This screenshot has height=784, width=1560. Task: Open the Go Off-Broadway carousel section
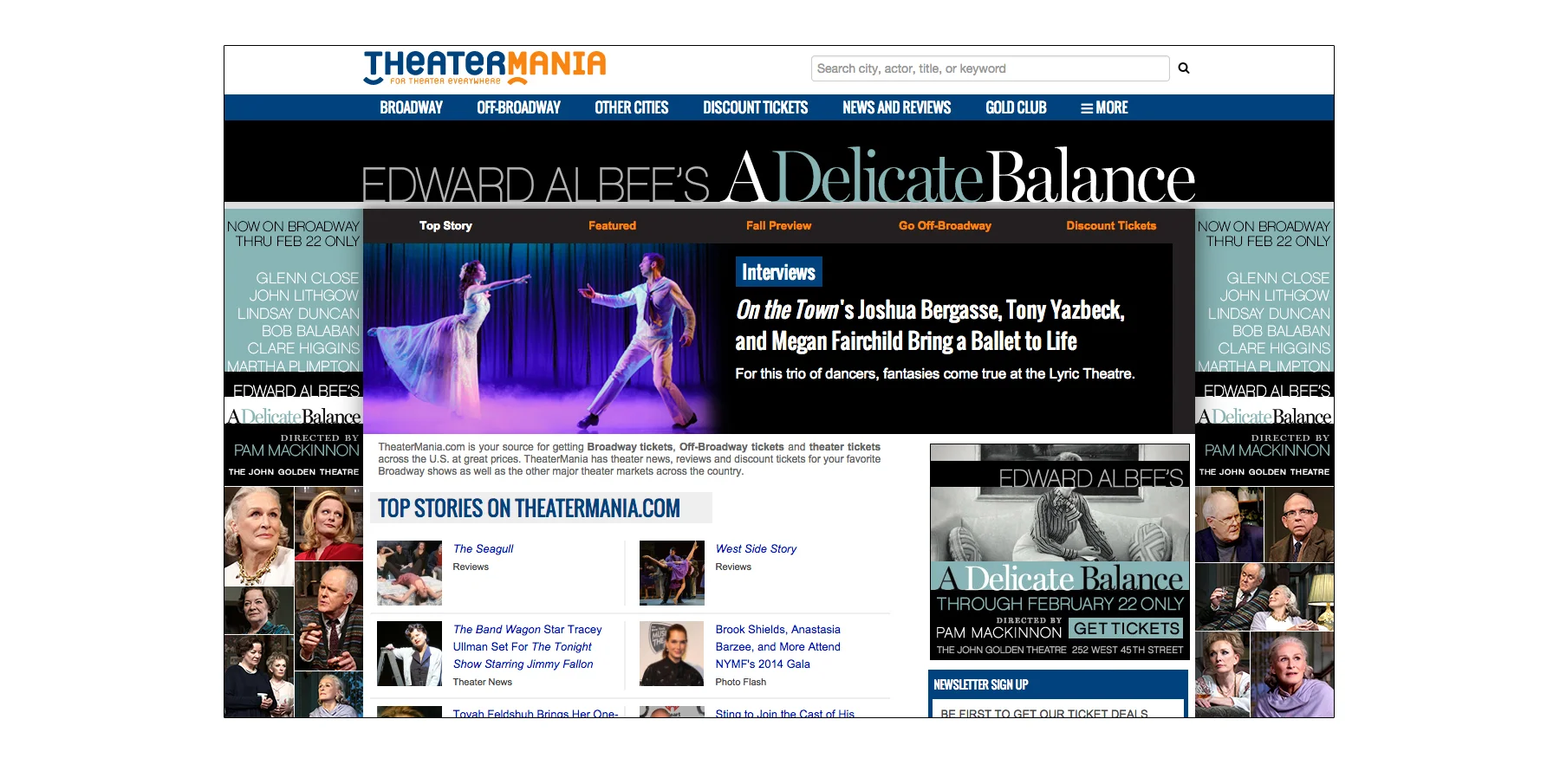click(944, 225)
